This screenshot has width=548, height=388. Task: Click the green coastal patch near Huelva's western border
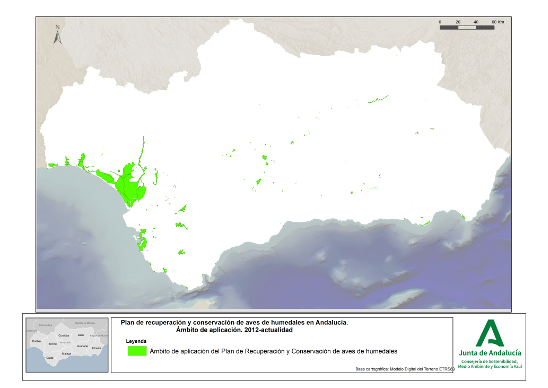pos(53,165)
